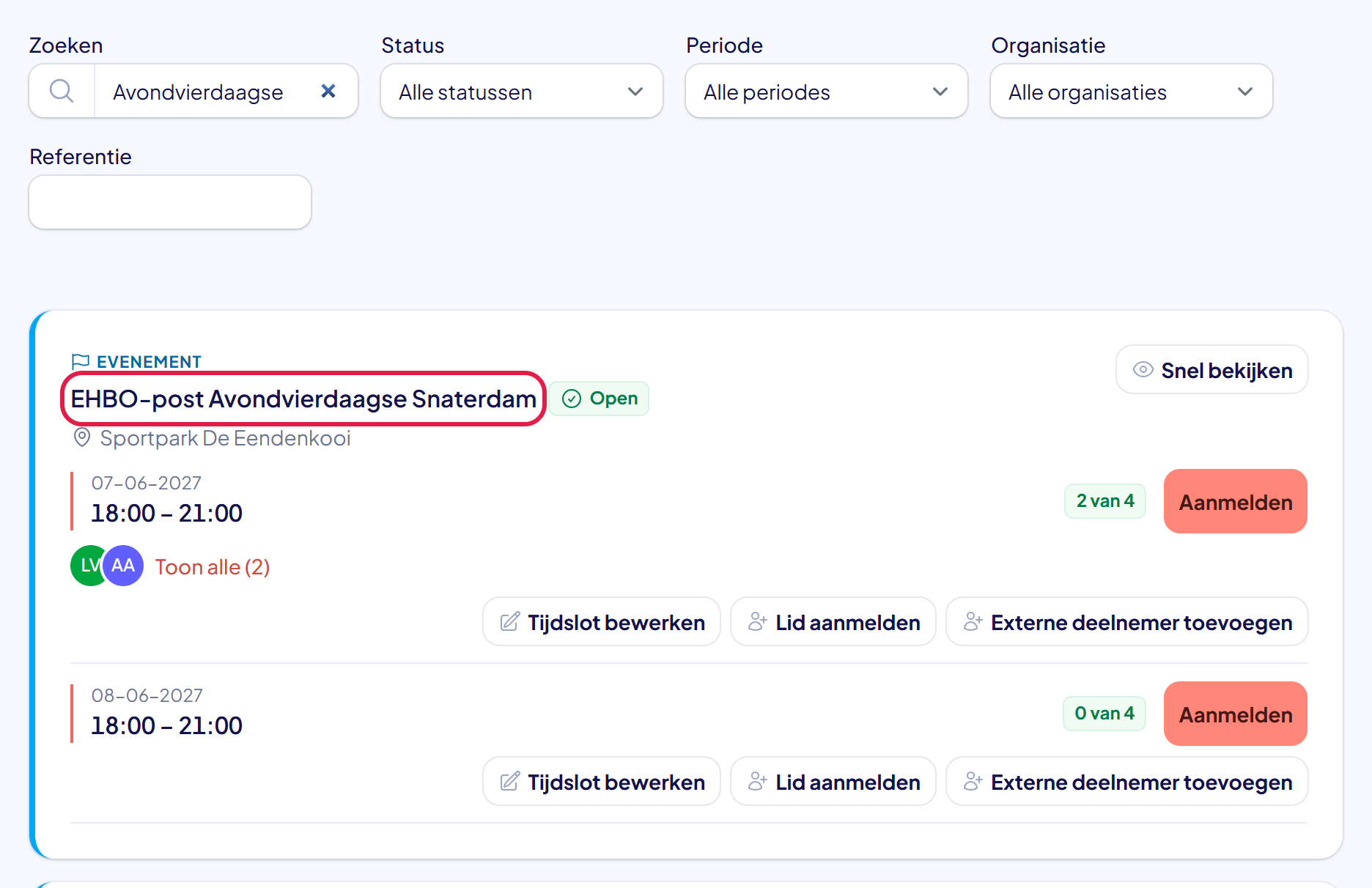Click Tijdslot bewerken for 08-06-2027
Image resolution: width=1372 pixels, height=888 pixels.
pos(602,782)
